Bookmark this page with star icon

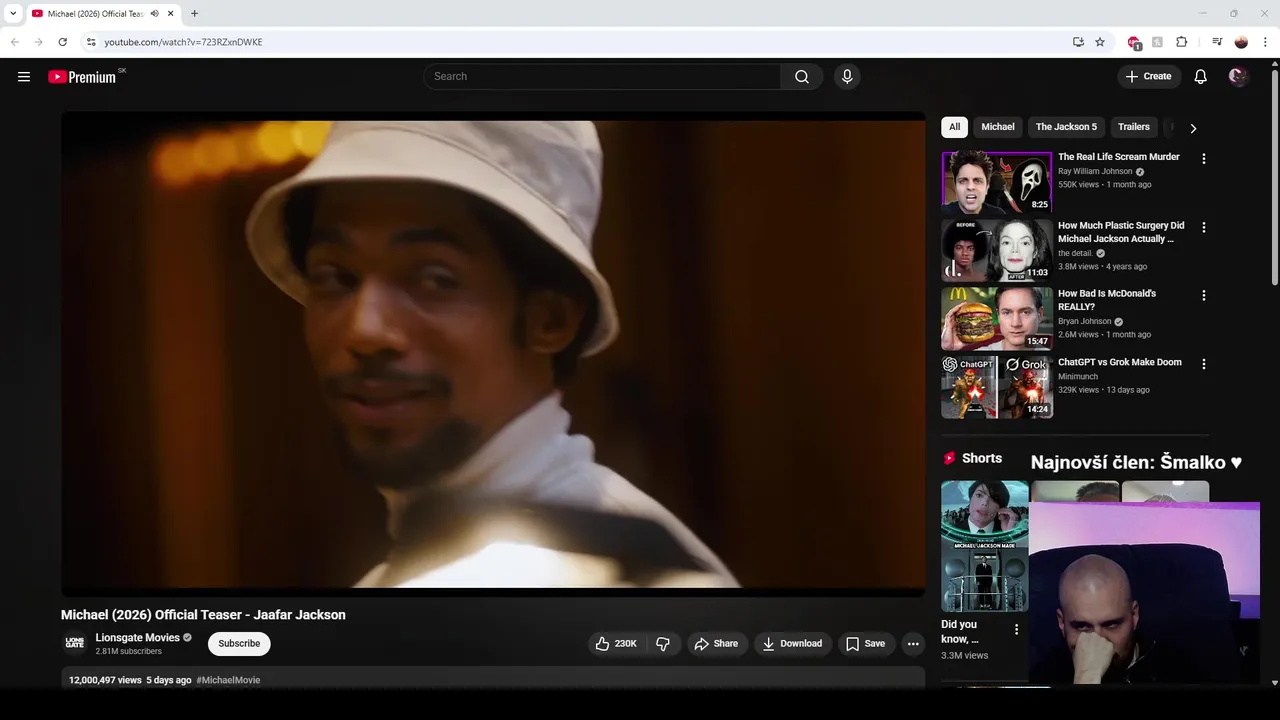pos(1100,42)
